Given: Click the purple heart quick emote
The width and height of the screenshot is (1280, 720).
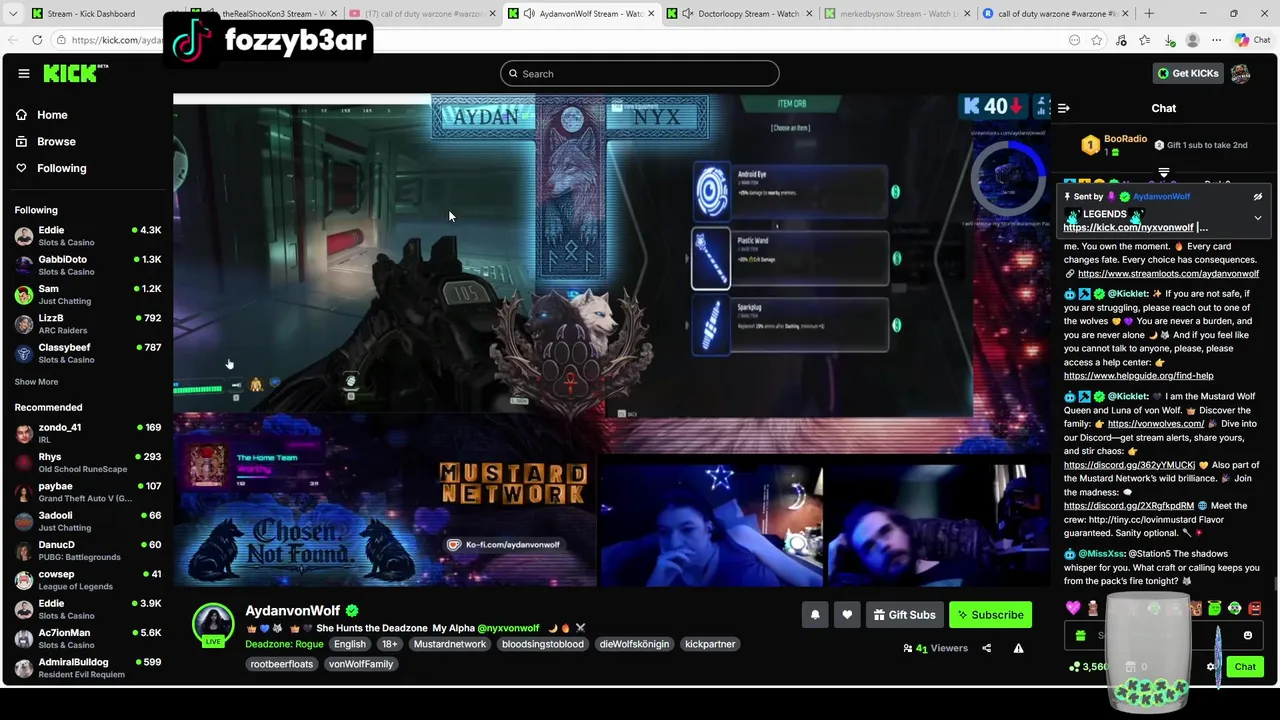Looking at the screenshot, I should [x=1073, y=608].
